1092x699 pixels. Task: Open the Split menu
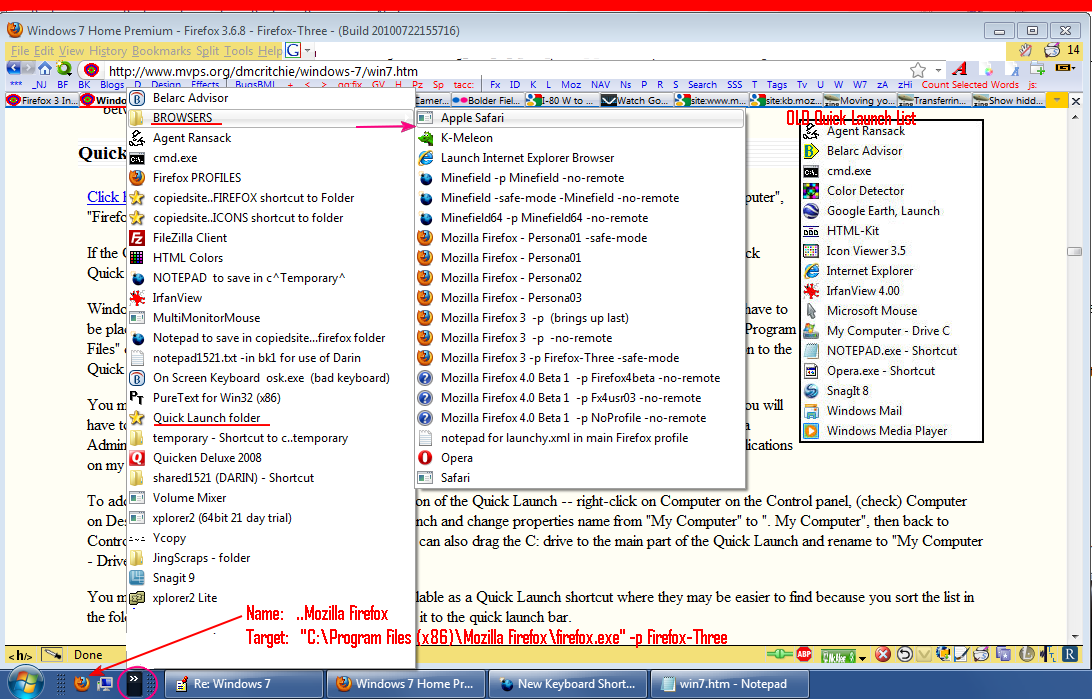click(208, 51)
